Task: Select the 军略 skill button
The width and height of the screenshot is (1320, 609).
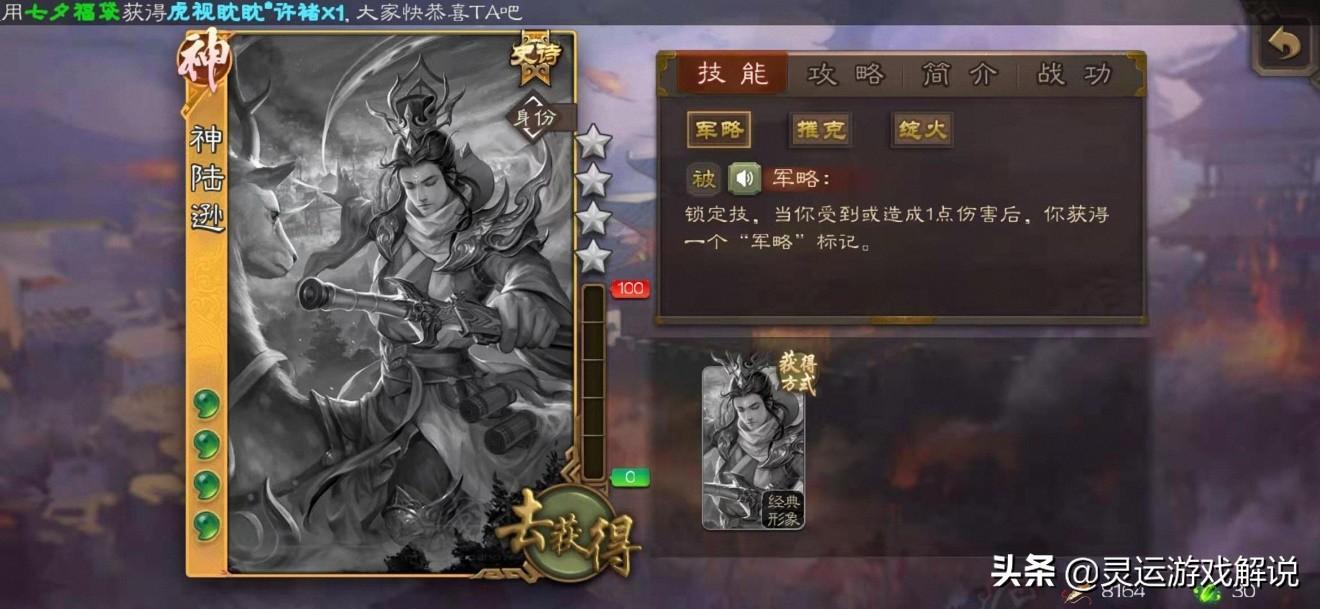Action: point(718,130)
